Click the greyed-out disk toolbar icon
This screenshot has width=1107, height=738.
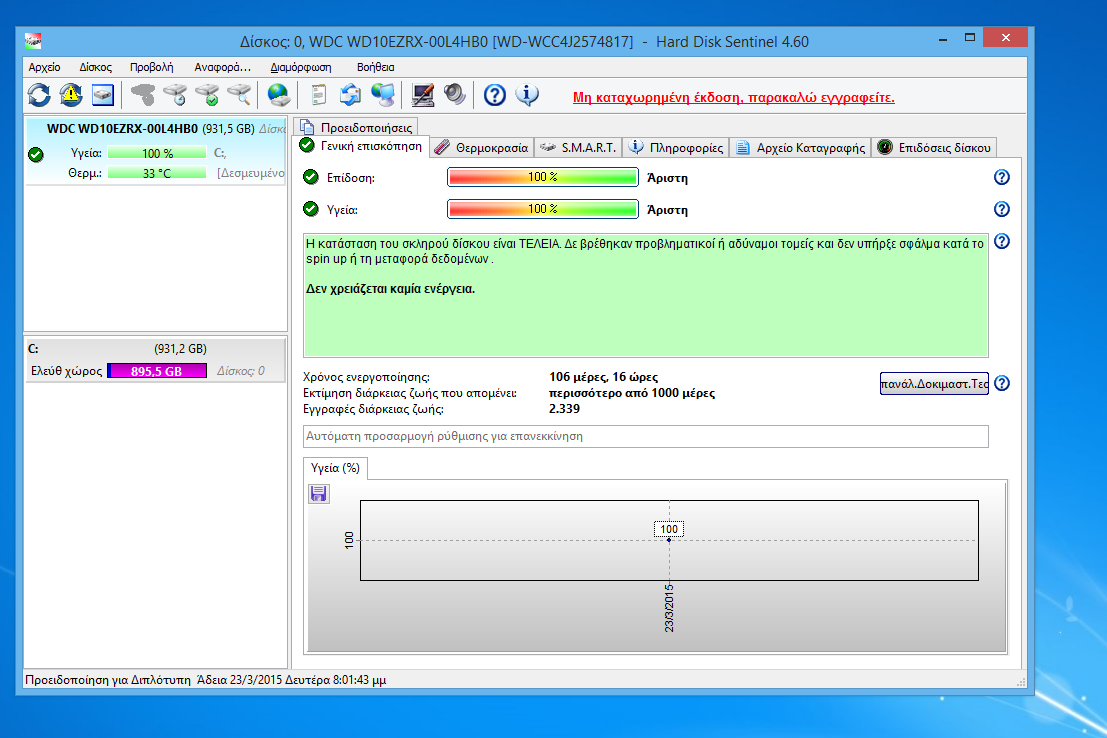143,95
